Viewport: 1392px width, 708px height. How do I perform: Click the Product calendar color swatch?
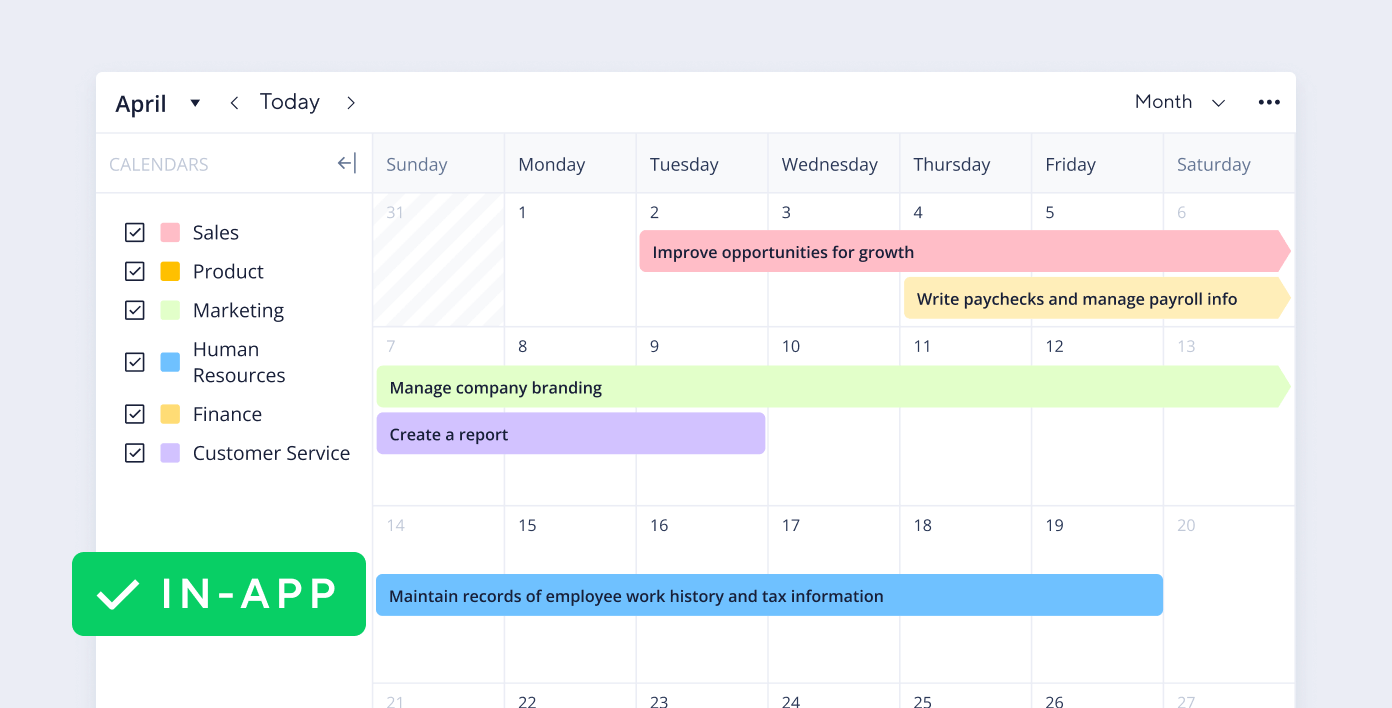170,271
